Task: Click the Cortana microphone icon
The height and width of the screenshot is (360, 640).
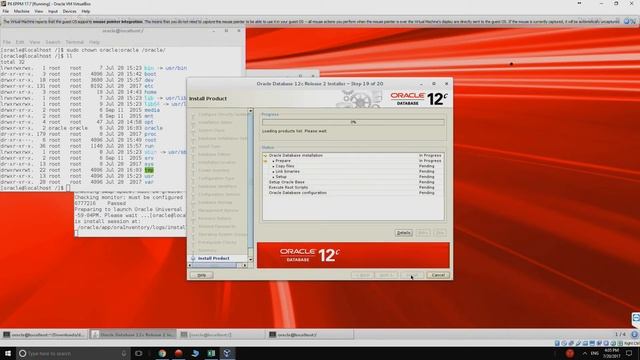Action: tap(124, 353)
